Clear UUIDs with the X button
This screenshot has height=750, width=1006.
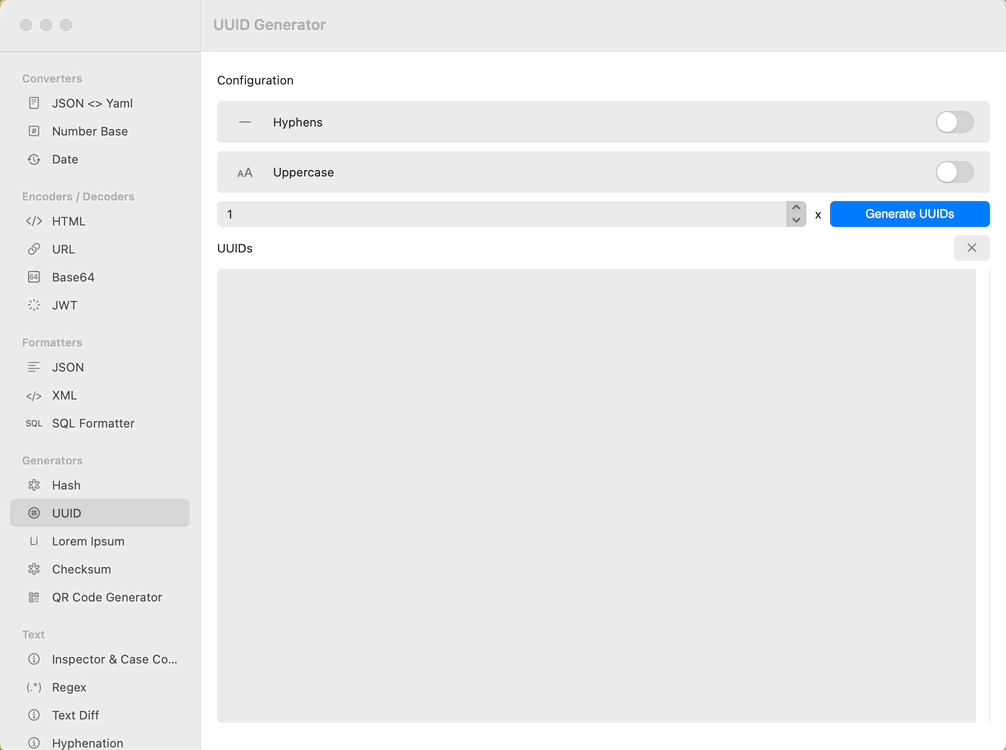(971, 248)
